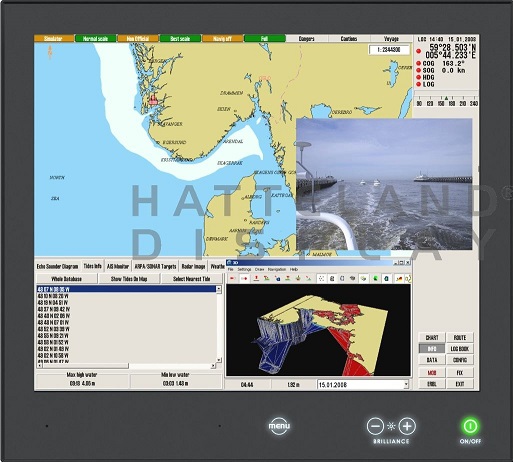Click the tide list scroll-down arrow
Viewport: 513px width, 462px height.
pos(219,360)
